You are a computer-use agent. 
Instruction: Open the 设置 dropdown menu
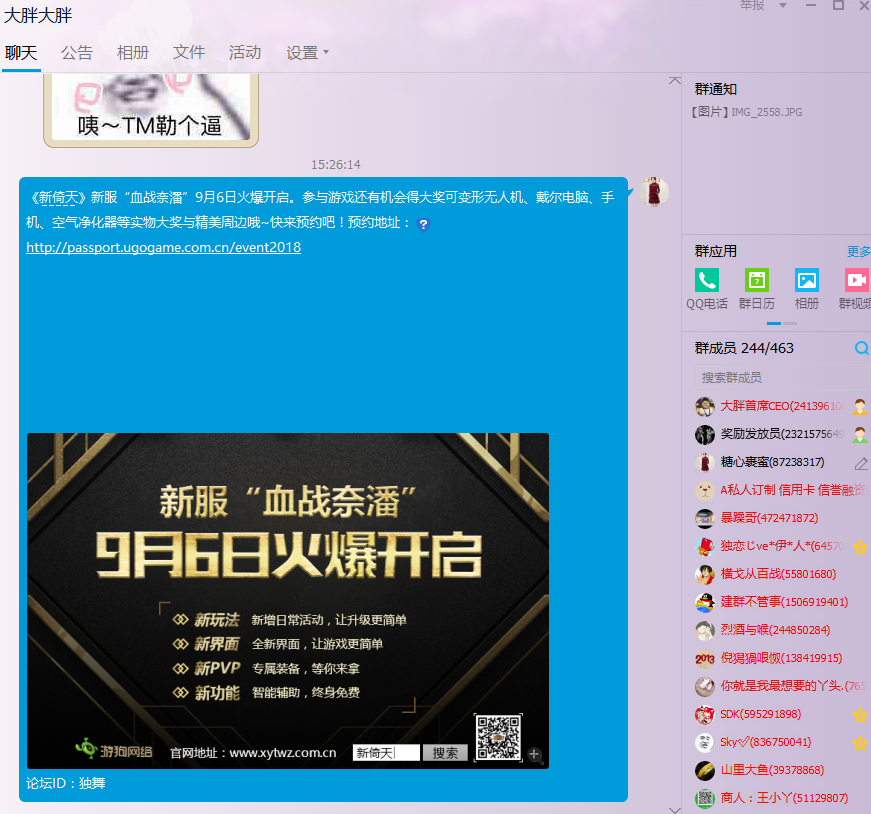307,53
